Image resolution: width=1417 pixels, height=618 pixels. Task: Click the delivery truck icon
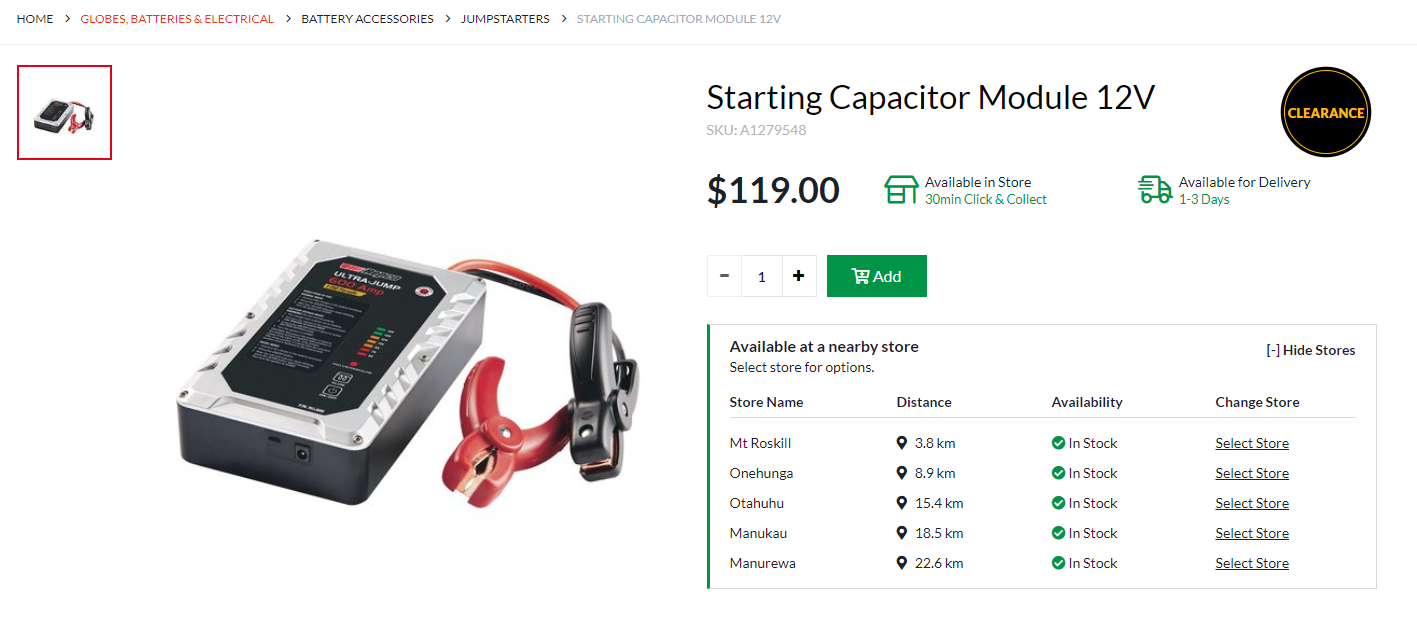pos(1155,189)
